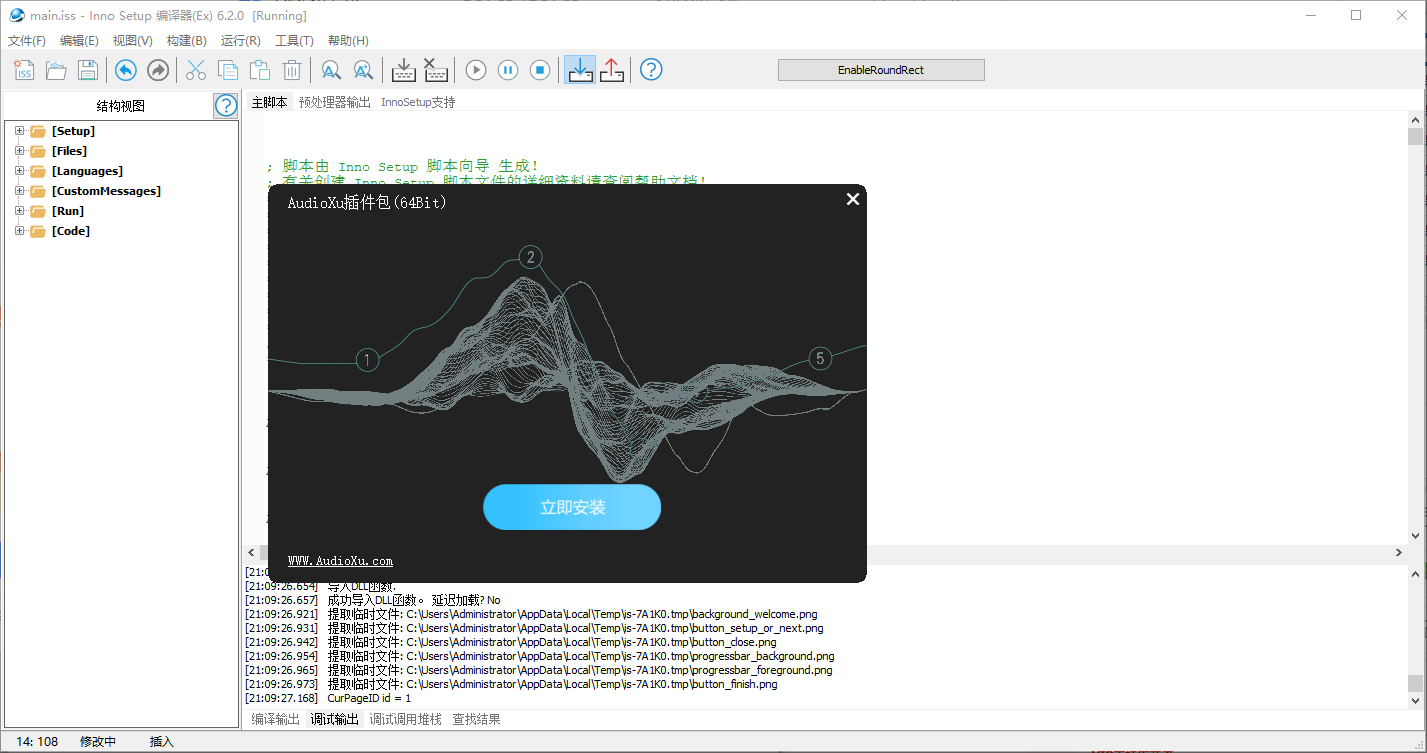Screen dimensions: 1427x753
Task: Click the scissors cut icon
Action: coord(196,70)
